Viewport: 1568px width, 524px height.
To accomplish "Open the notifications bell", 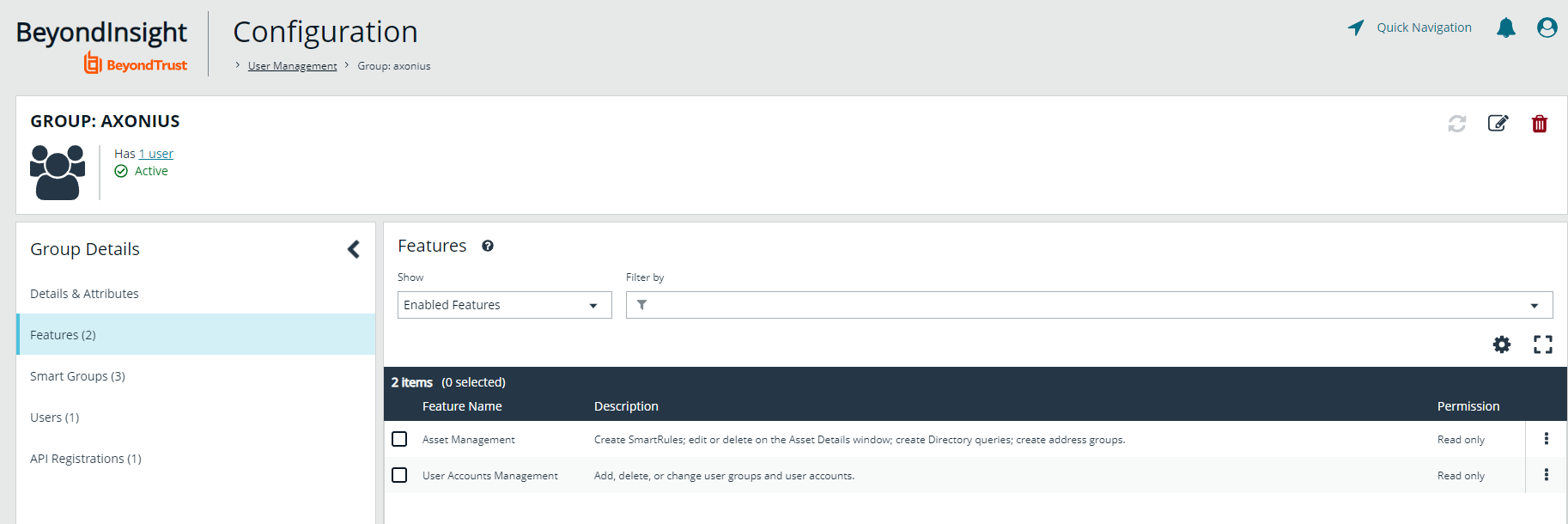I will pyautogui.click(x=1506, y=27).
